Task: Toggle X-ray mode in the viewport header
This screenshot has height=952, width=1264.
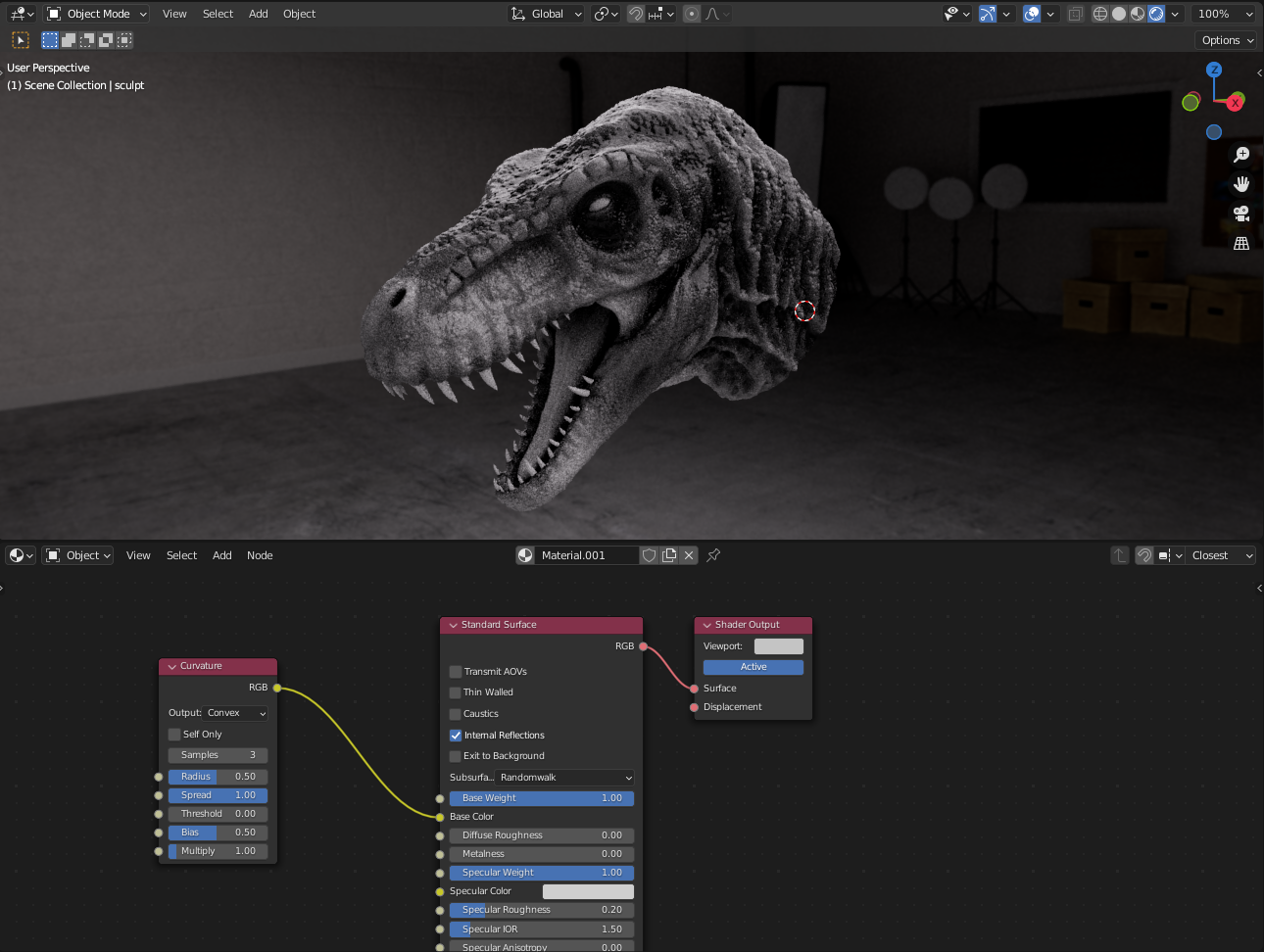Action: click(1075, 14)
